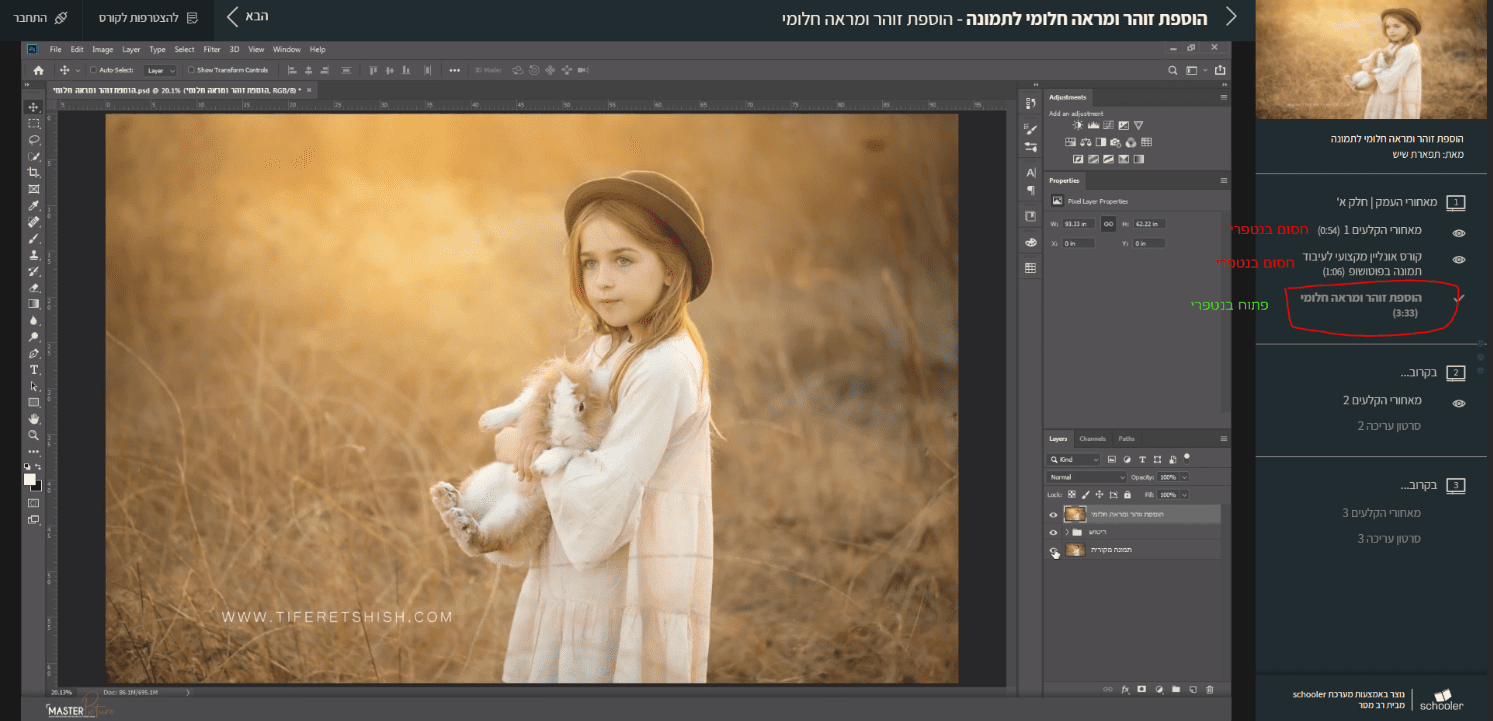Open the layer Opacity dropdown arrow
This screenshot has height=721, width=1493.
(x=1185, y=477)
